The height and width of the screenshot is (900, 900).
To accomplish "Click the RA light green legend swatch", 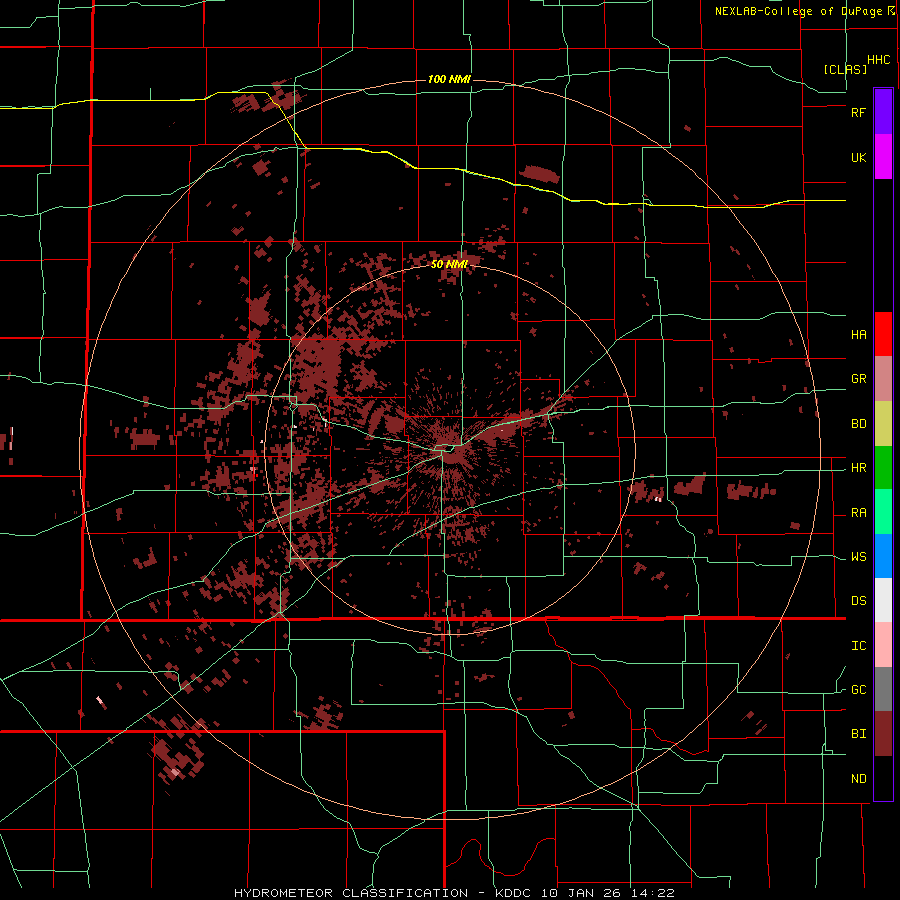I will click(x=883, y=512).
